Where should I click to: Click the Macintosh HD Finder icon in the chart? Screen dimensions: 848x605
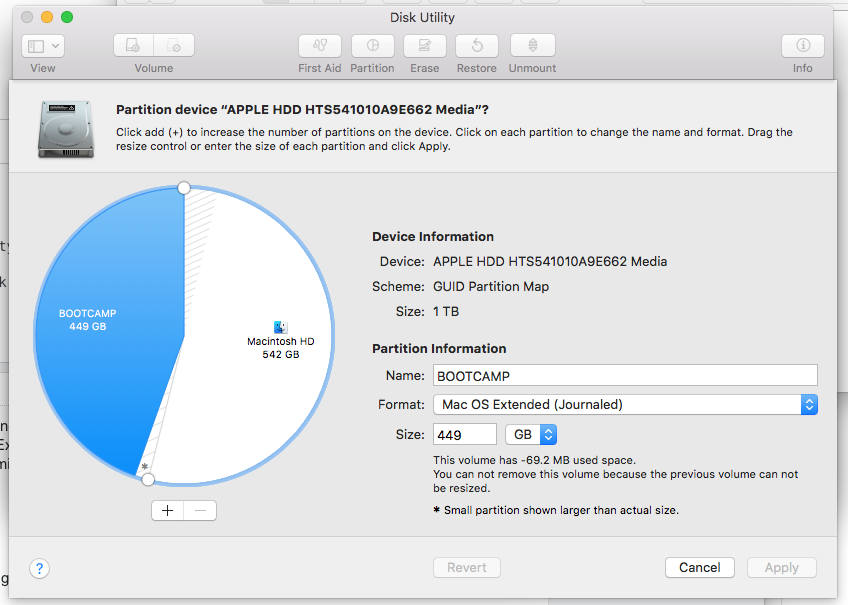pos(280,327)
